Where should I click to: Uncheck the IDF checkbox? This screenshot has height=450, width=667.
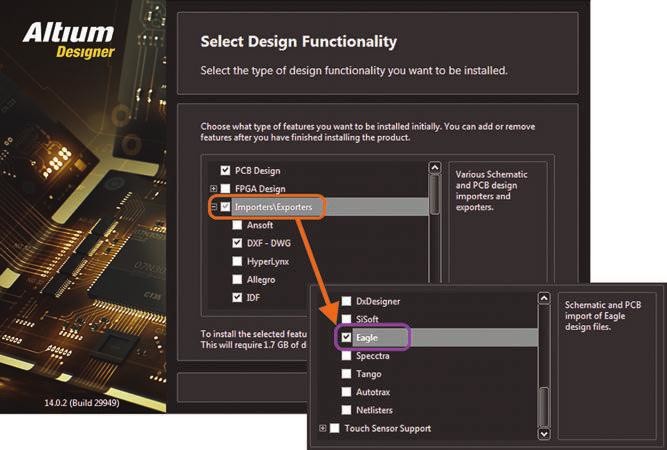click(237, 297)
